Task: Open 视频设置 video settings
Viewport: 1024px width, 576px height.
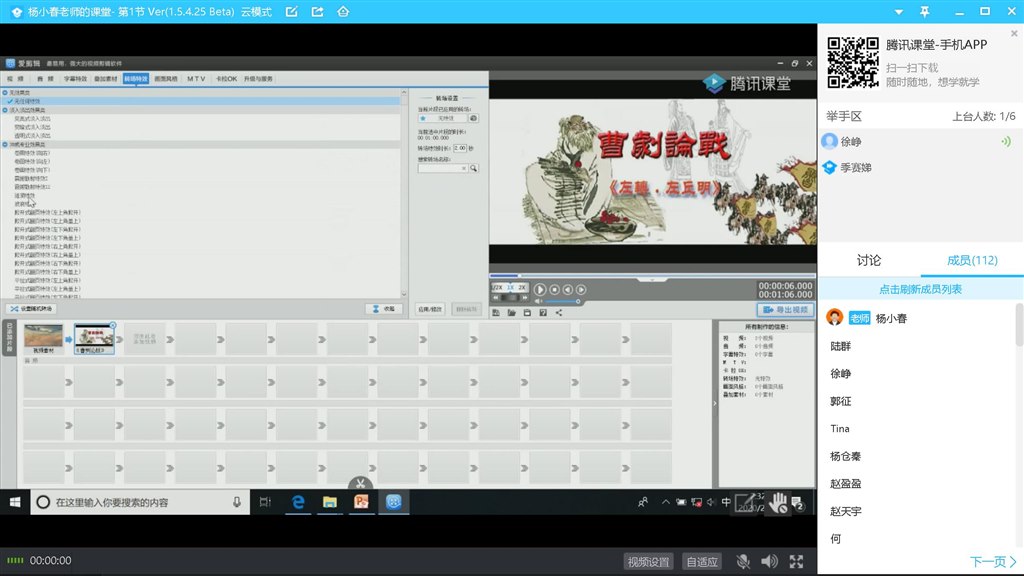Action: click(x=648, y=562)
